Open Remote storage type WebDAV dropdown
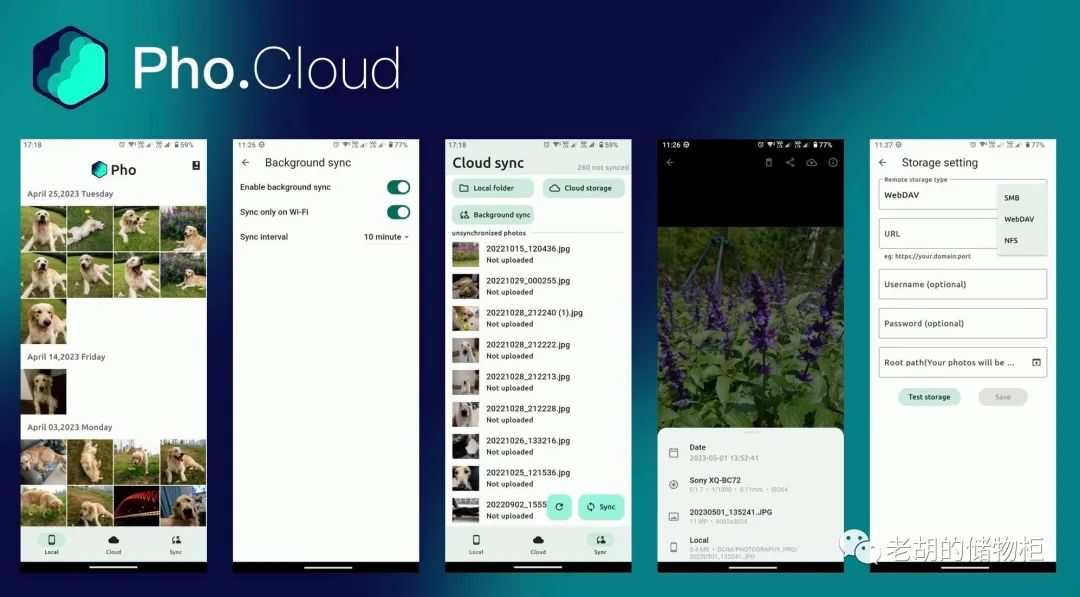1080x597 pixels. pyautogui.click(x=962, y=195)
